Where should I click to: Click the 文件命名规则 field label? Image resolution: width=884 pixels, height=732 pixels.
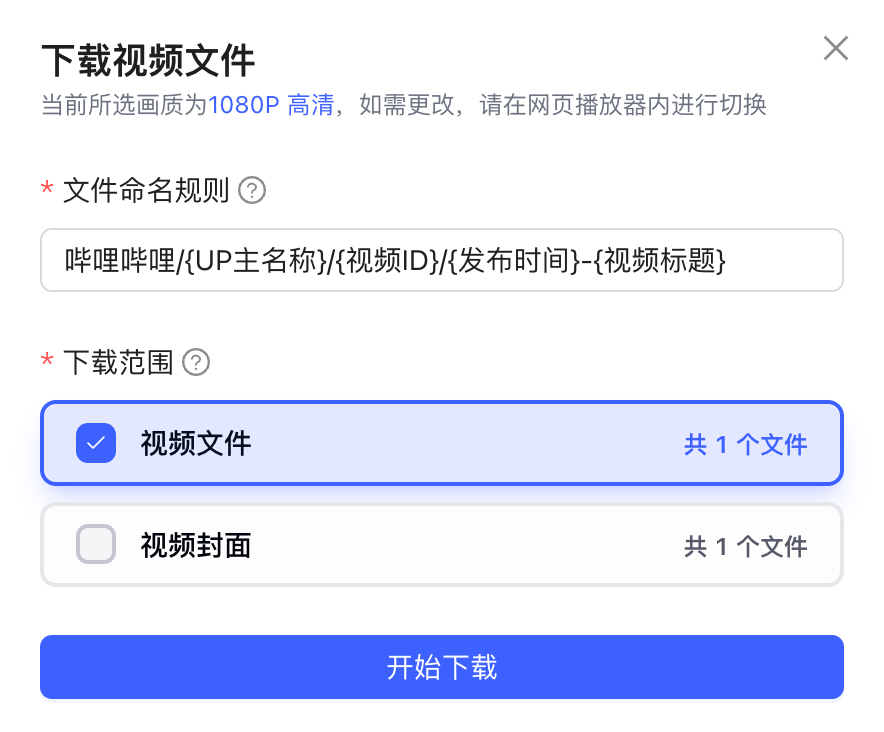(146, 189)
